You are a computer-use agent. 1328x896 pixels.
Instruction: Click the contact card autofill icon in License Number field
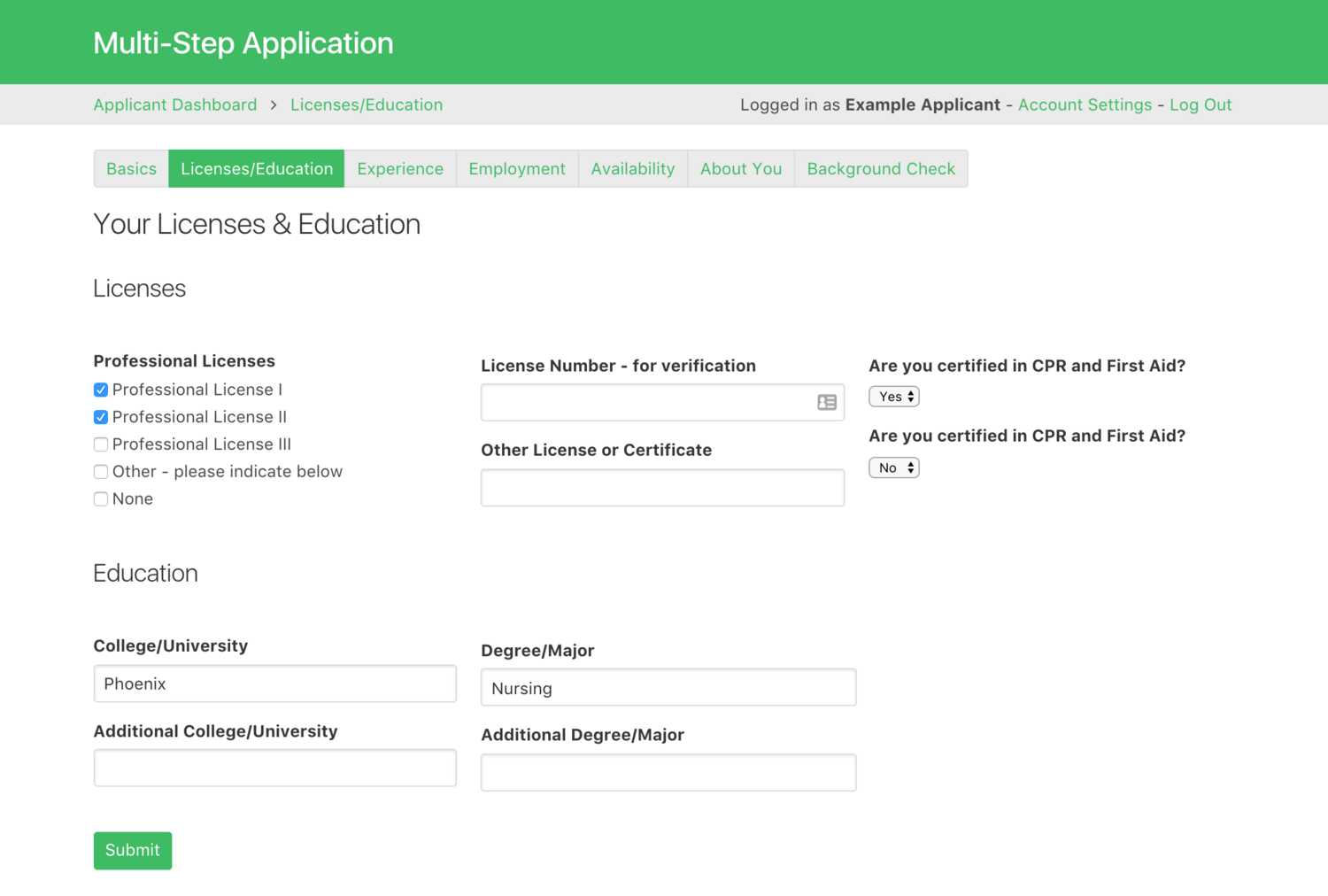coord(826,403)
